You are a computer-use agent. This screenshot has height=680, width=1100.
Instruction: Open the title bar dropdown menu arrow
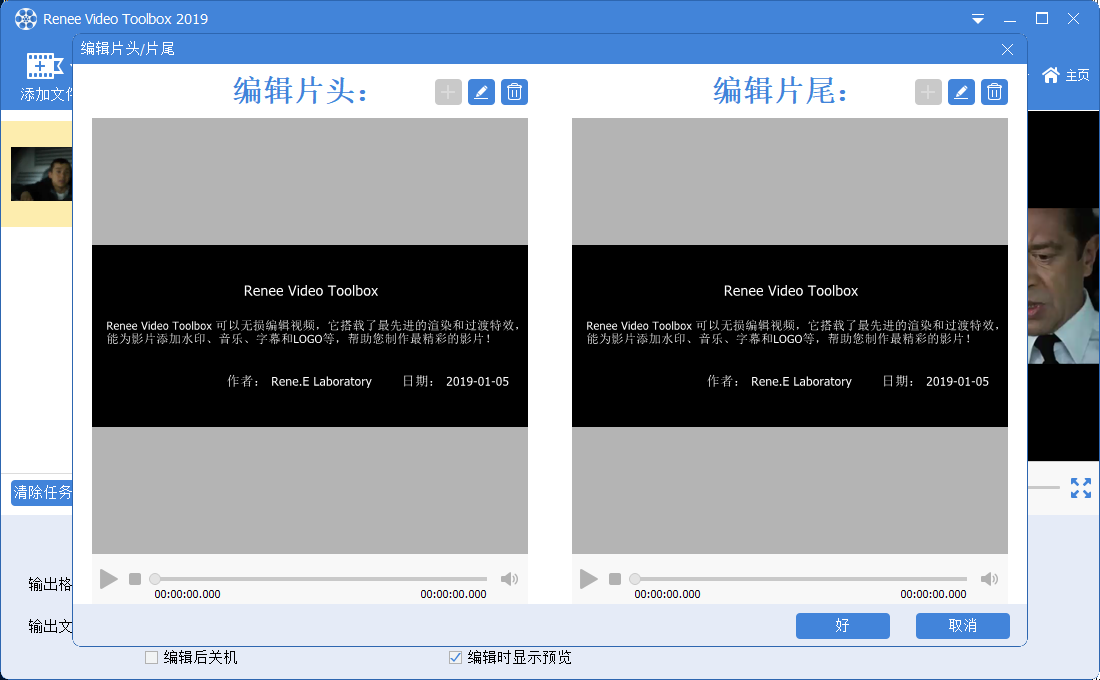(x=977, y=20)
